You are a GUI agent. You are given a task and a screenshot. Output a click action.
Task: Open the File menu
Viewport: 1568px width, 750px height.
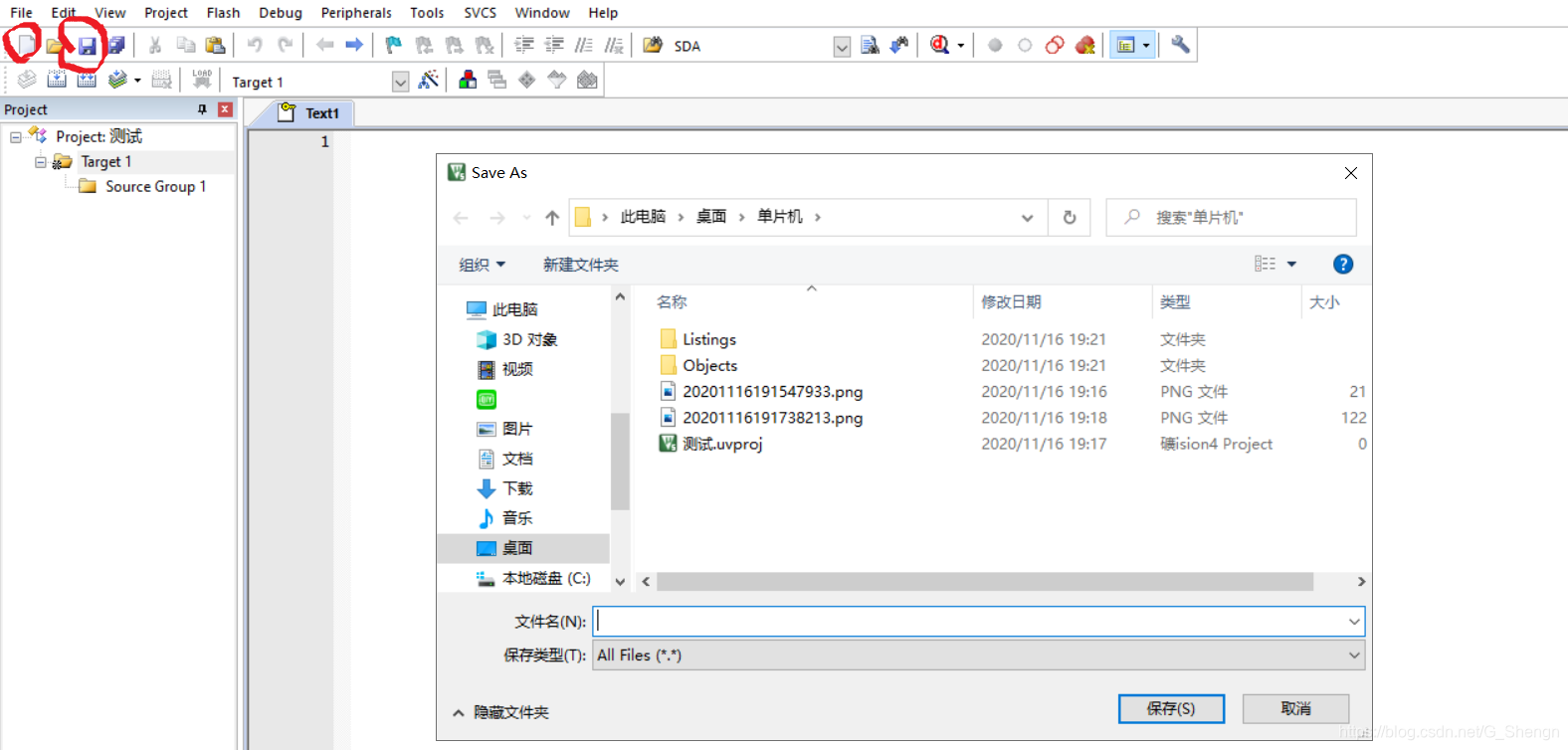(x=21, y=13)
